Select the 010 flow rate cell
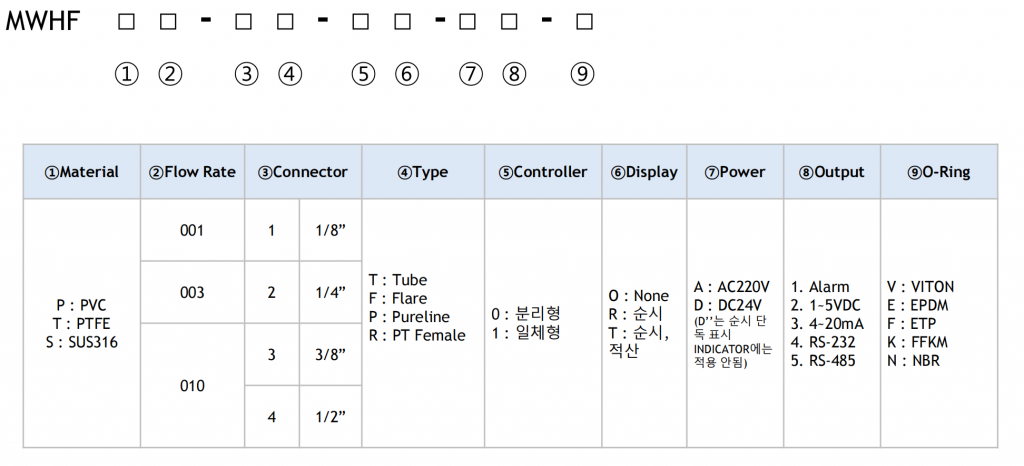This screenshot has height=466, width=1024. click(192, 385)
